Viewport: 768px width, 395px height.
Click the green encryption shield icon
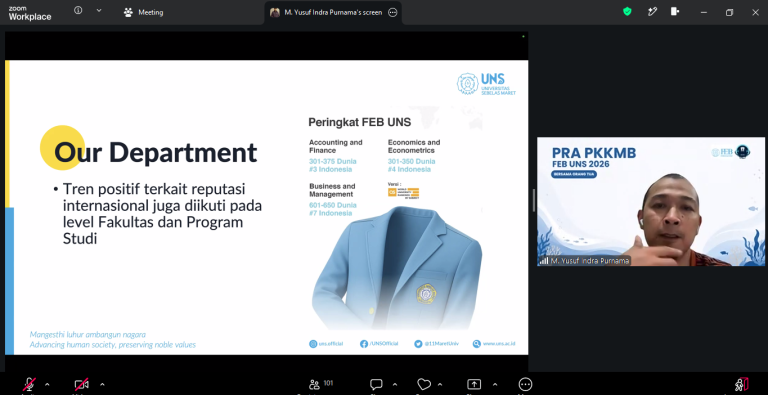pyautogui.click(x=627, y=11)
